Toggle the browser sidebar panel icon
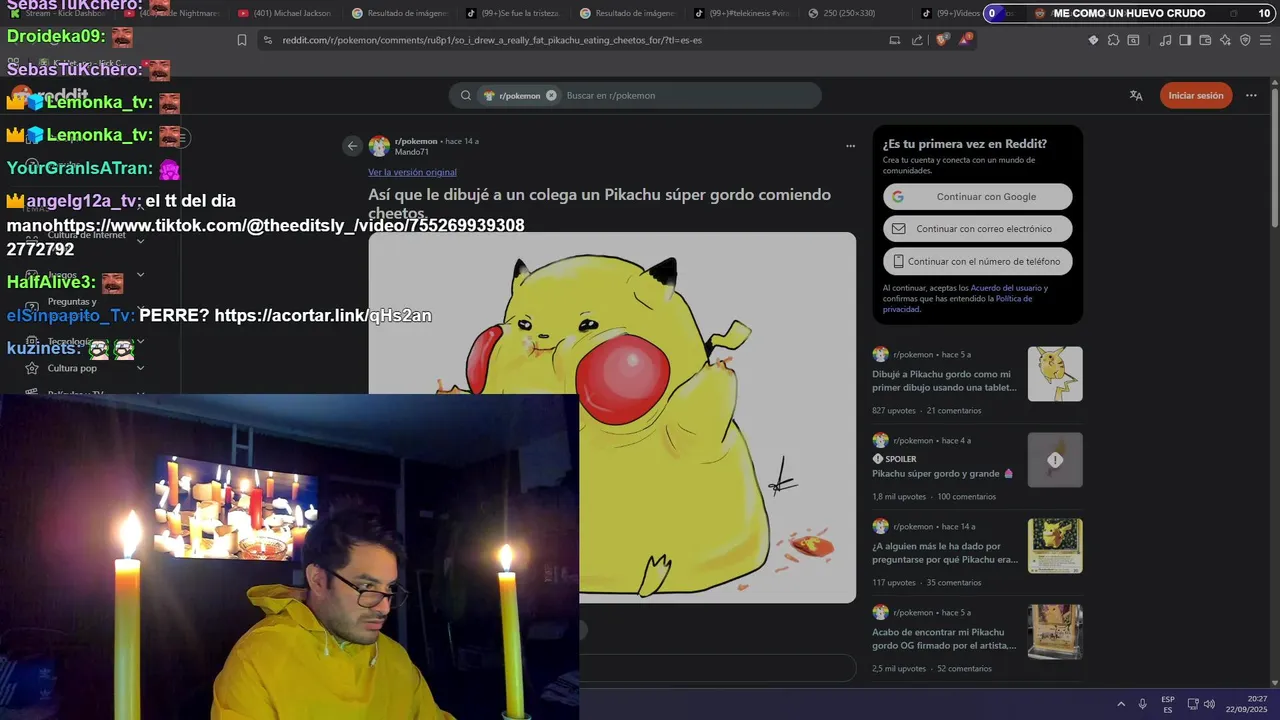Viewport: 1280px width, 720px height. [1185, 40]
